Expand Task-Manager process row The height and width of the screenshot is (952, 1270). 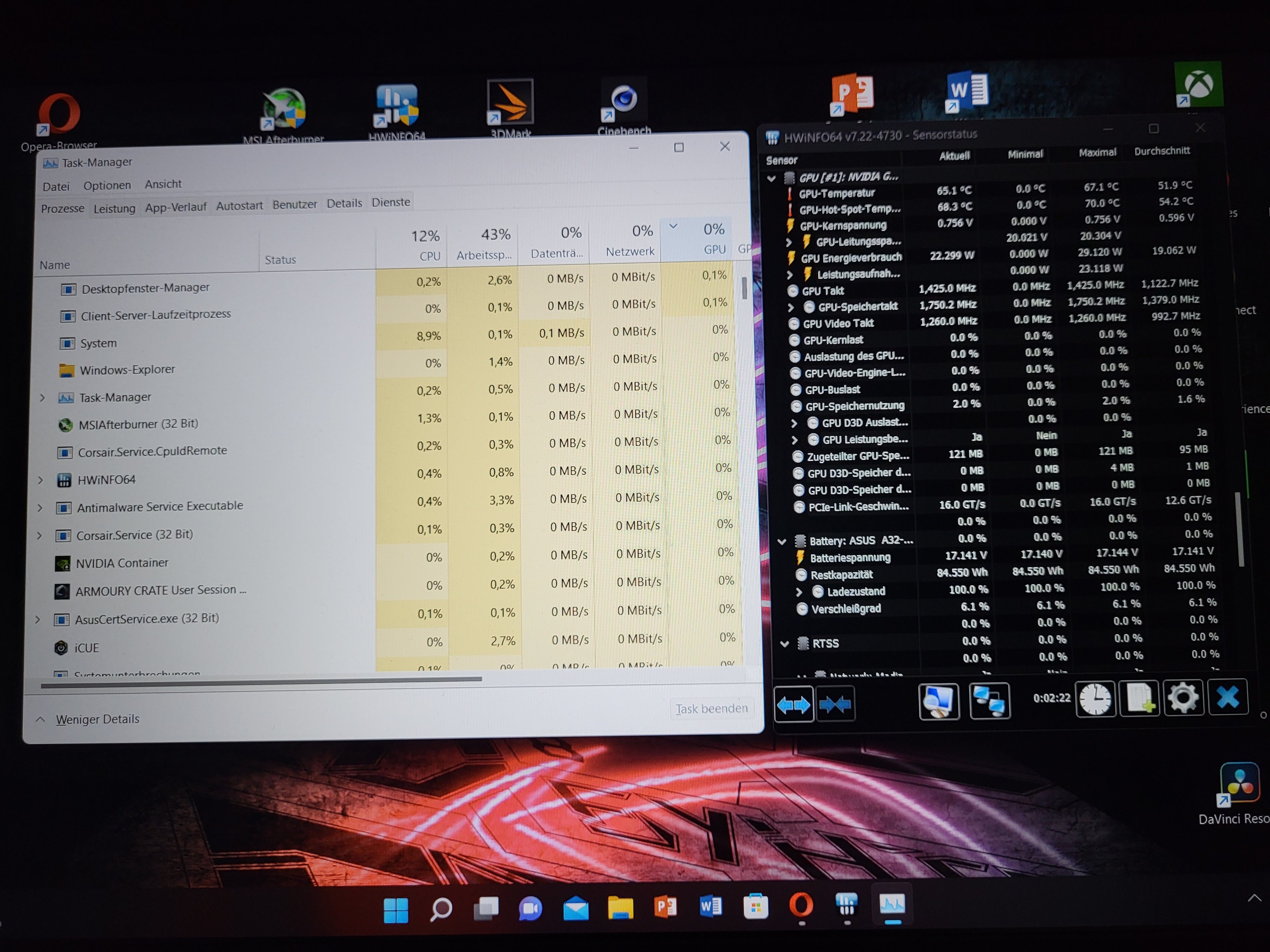click(42, 397)
